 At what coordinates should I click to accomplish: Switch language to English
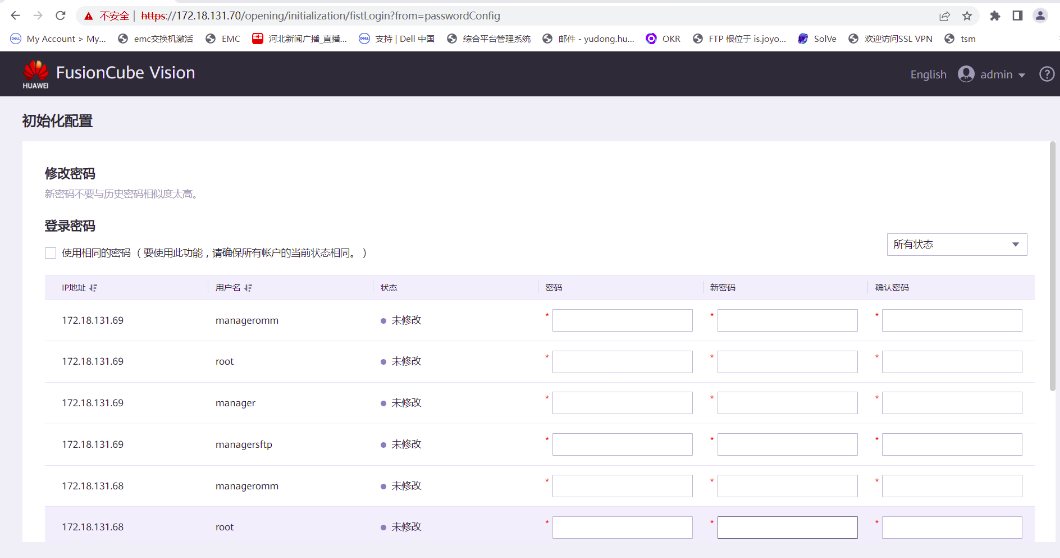928,74
